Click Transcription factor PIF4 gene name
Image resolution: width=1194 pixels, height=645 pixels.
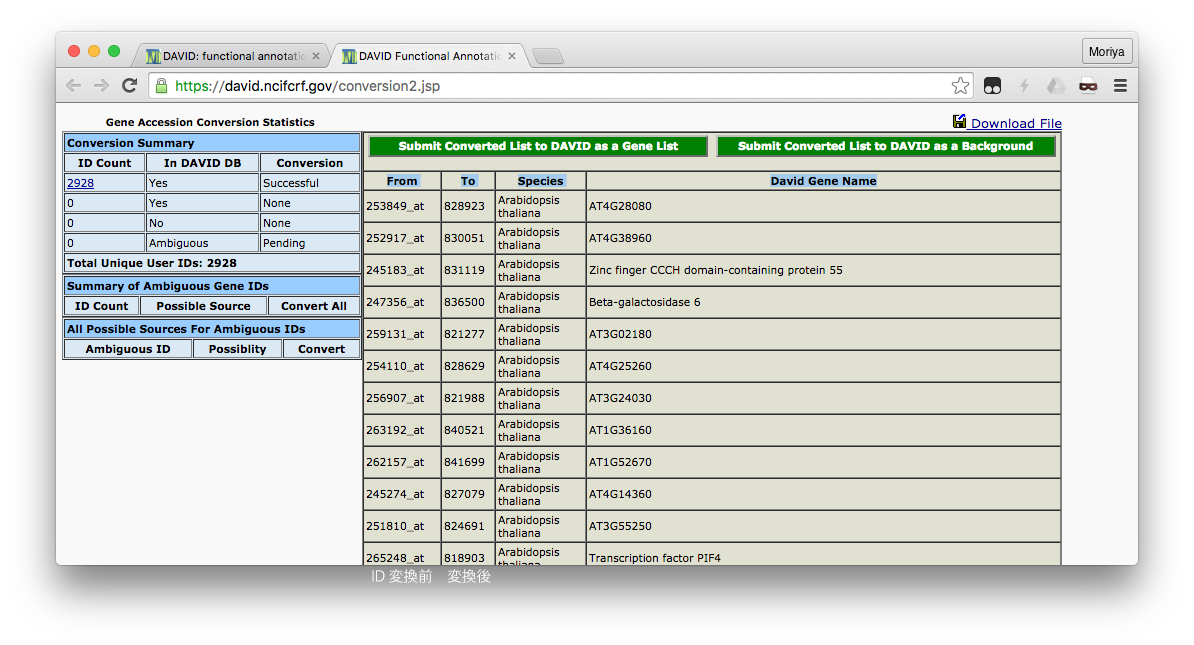tap(655, 558)
